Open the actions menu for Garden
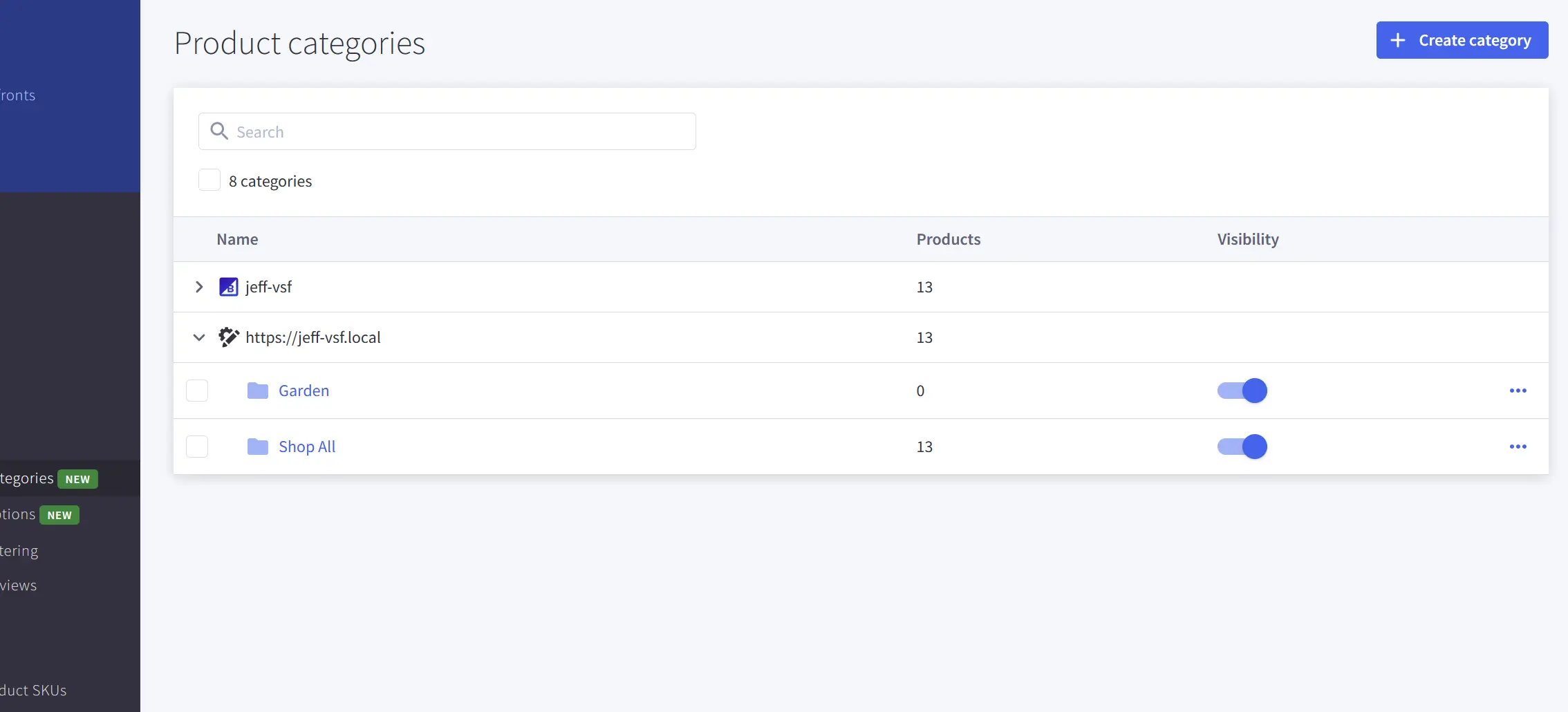The width and height of the screenshot is (1568, 712). pos(1518,390)
